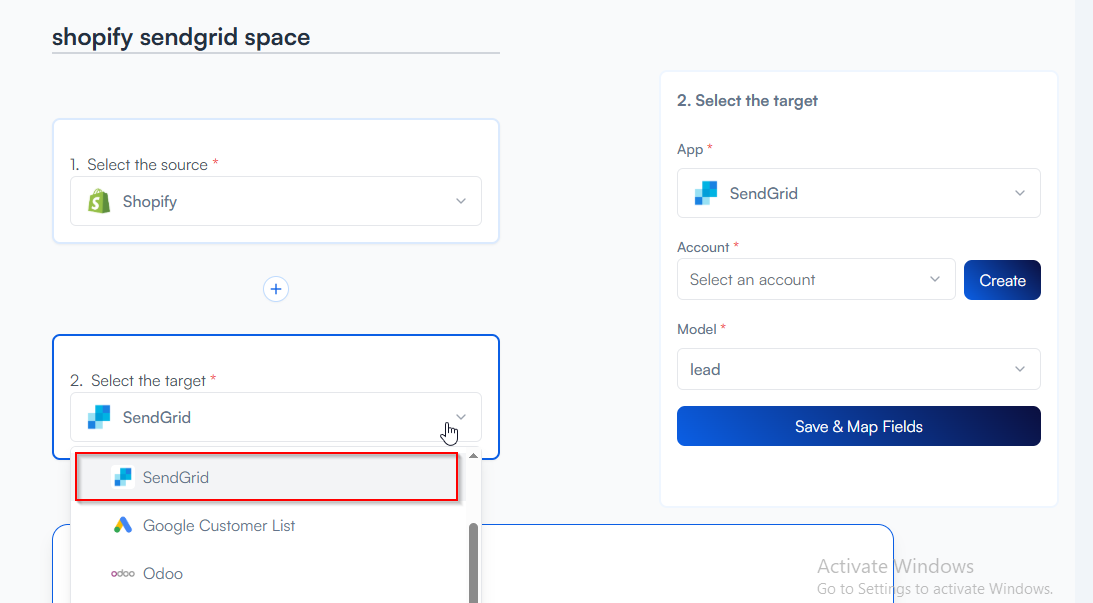Expand the Shopify source dropdown chevron

point(461,201)
